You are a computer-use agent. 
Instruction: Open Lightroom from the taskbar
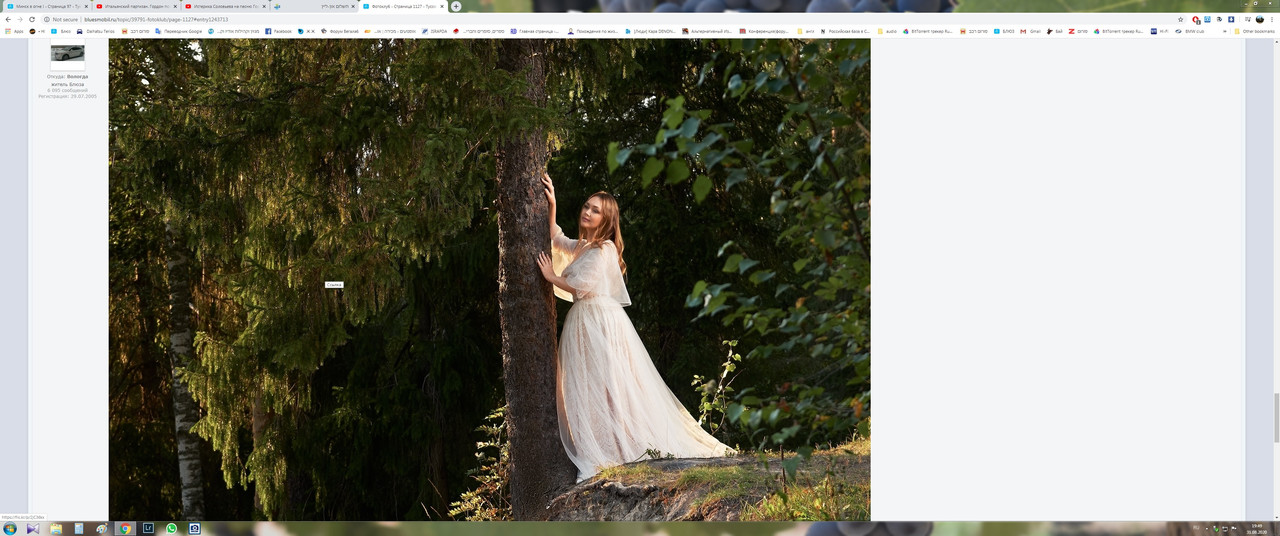click(148, 528)
